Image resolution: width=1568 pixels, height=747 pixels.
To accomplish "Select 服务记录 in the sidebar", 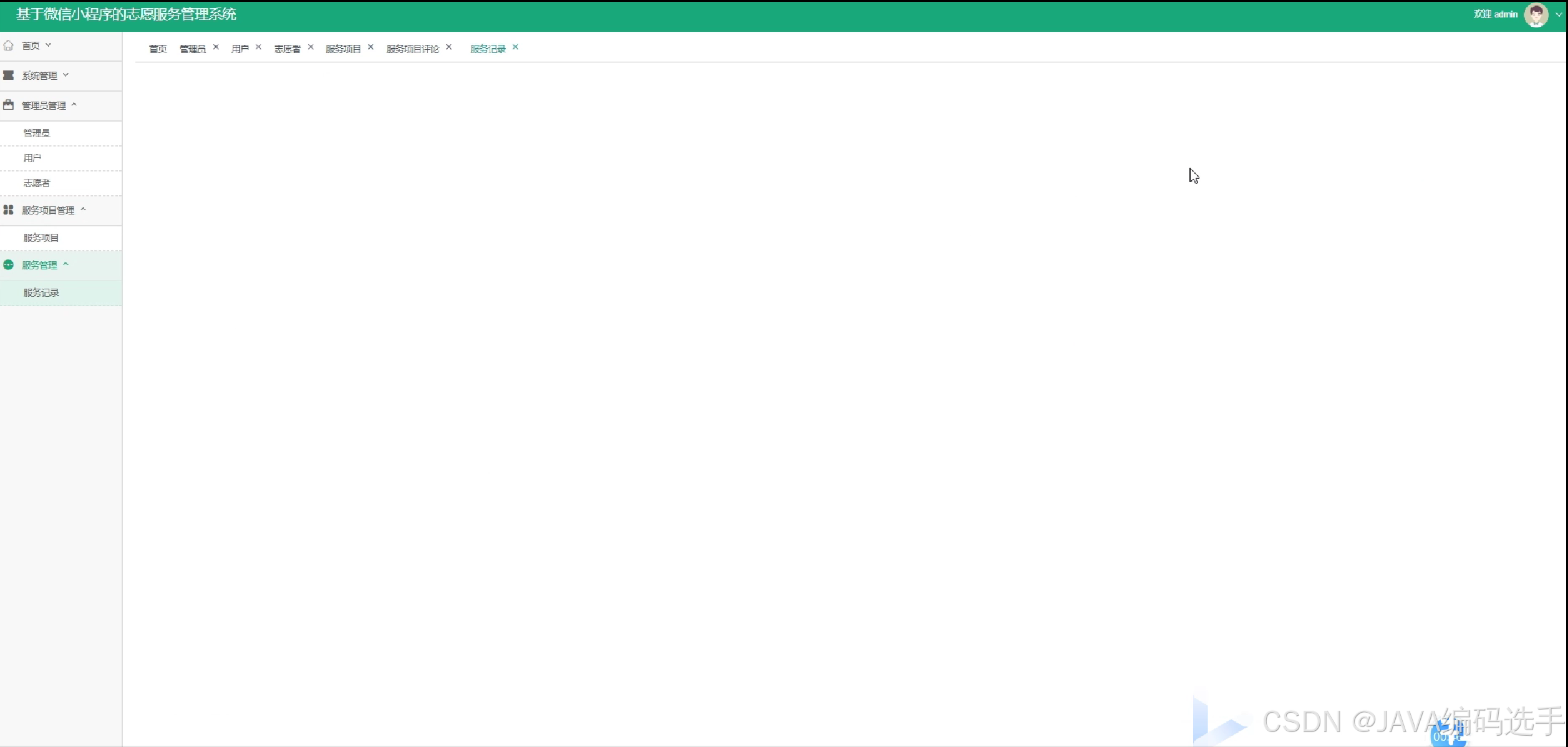I will [x=41, y=293].
